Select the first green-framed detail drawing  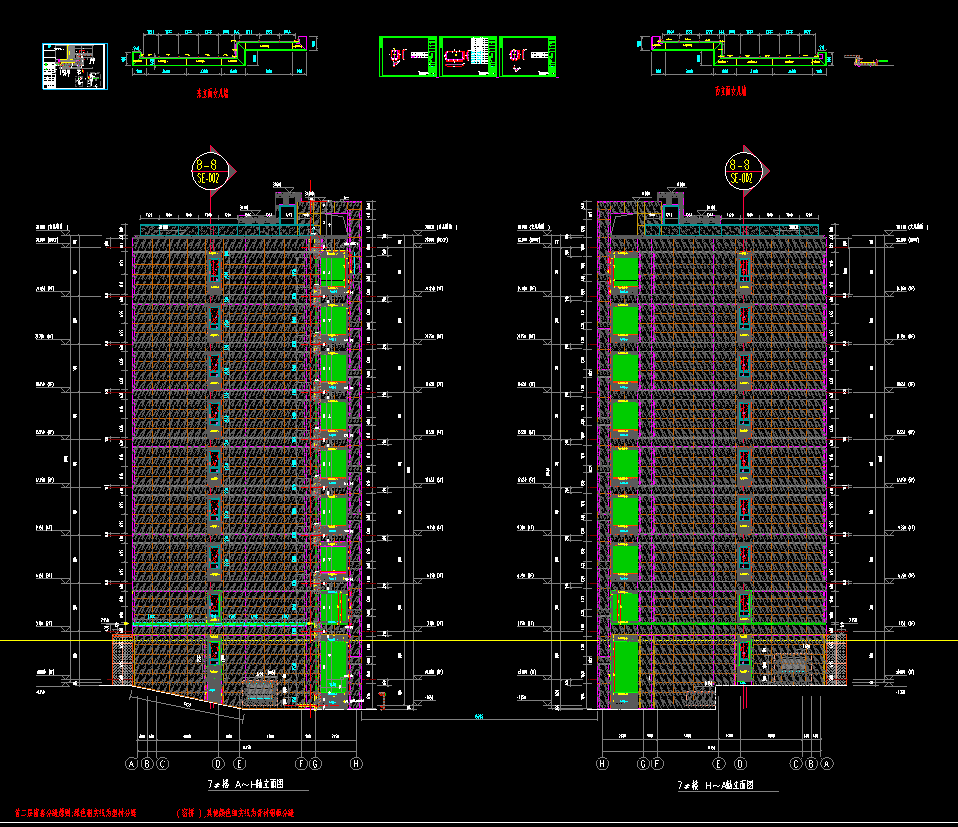408,56
